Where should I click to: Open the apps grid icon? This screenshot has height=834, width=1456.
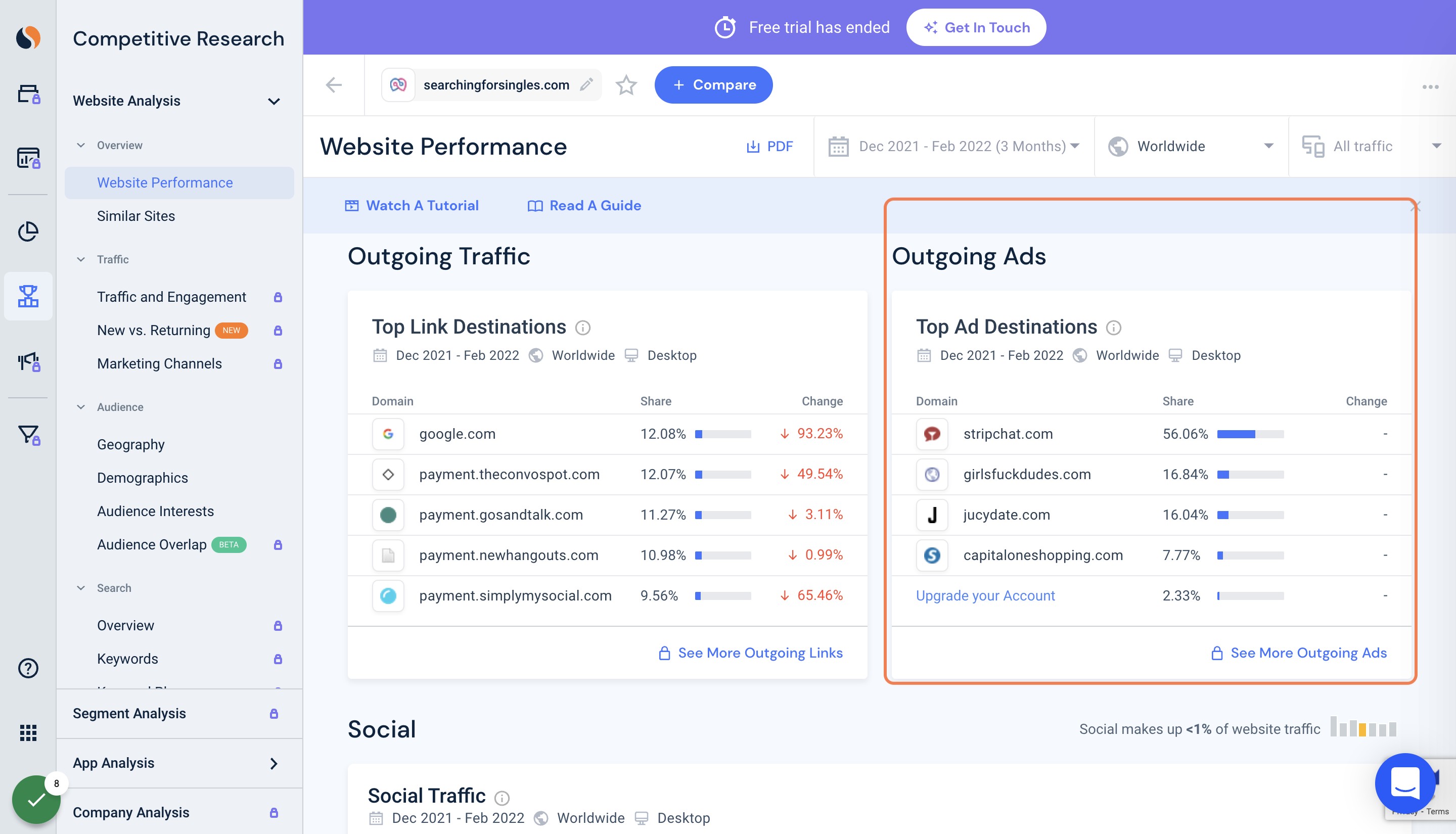click(x=28, y=732)
